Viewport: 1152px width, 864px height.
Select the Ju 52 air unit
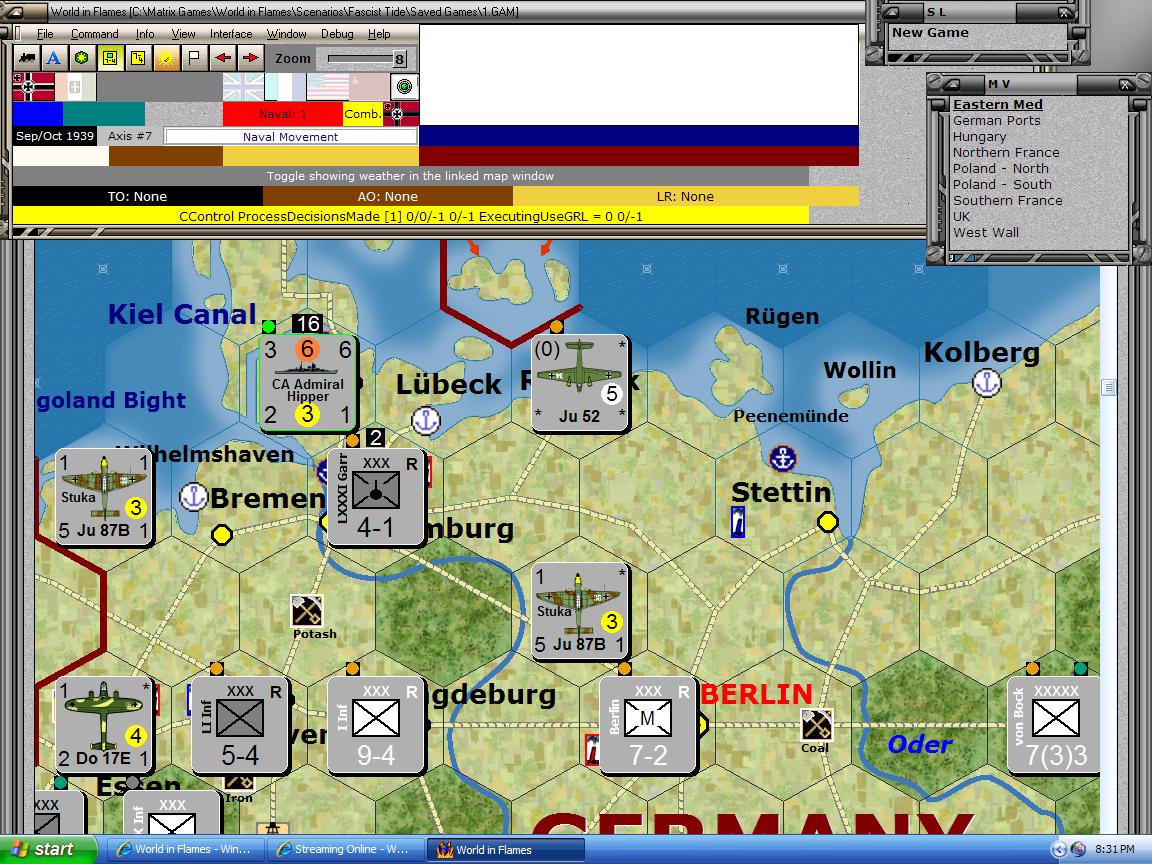580,383
